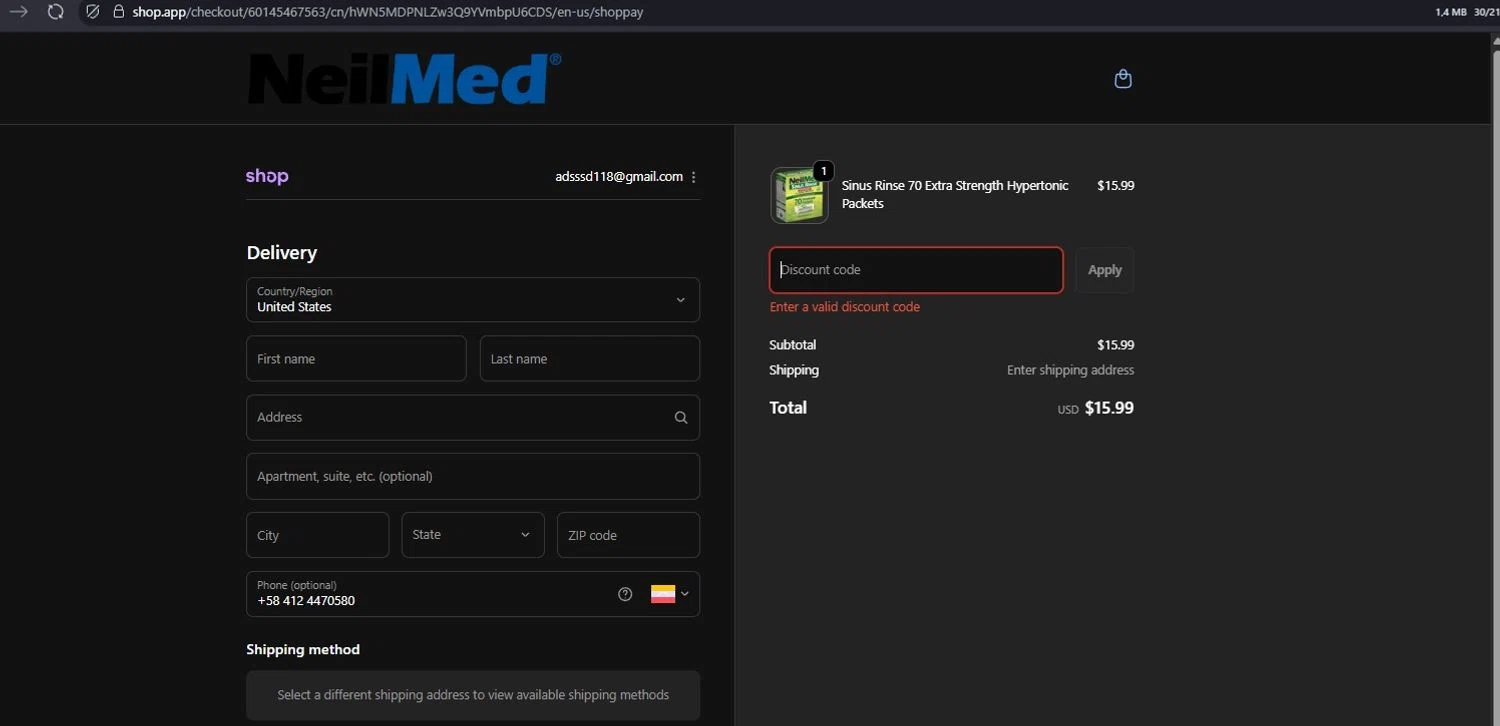Image resolution: width=1500 pixels, height=726 pixels.
Task: Click the NeilMed logo
Action: coord(404,79)
